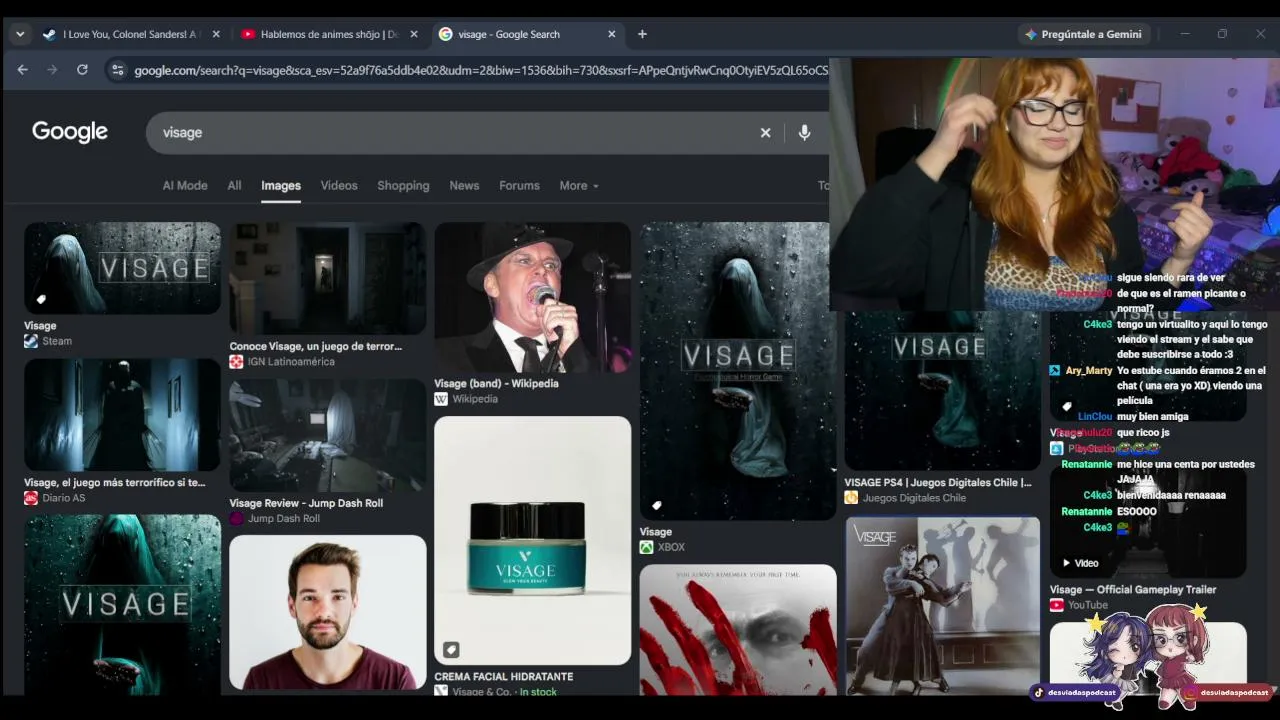Open the dancing couple Visage album image
Viewport: 1280px width, 720px height.
[x=943, y=605]
